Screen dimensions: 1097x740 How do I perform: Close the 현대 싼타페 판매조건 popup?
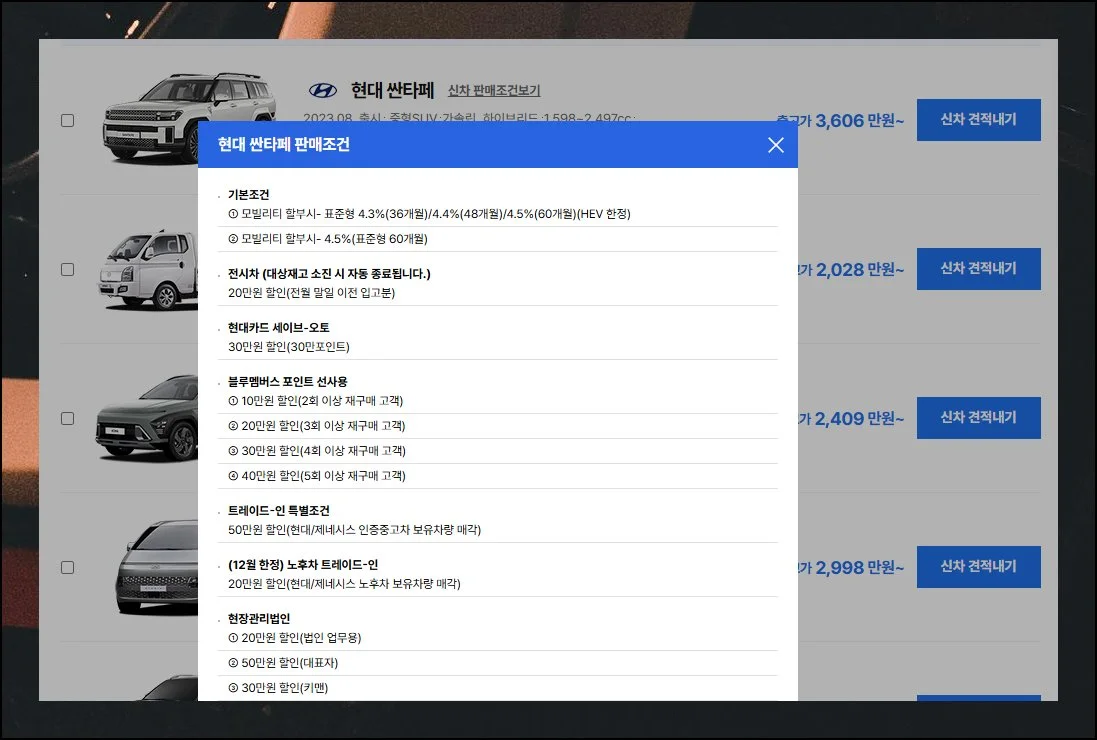775,145
